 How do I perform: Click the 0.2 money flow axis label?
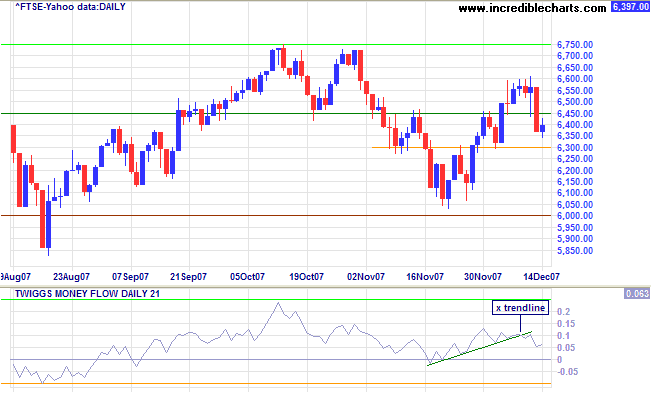[x=564, y=312]
